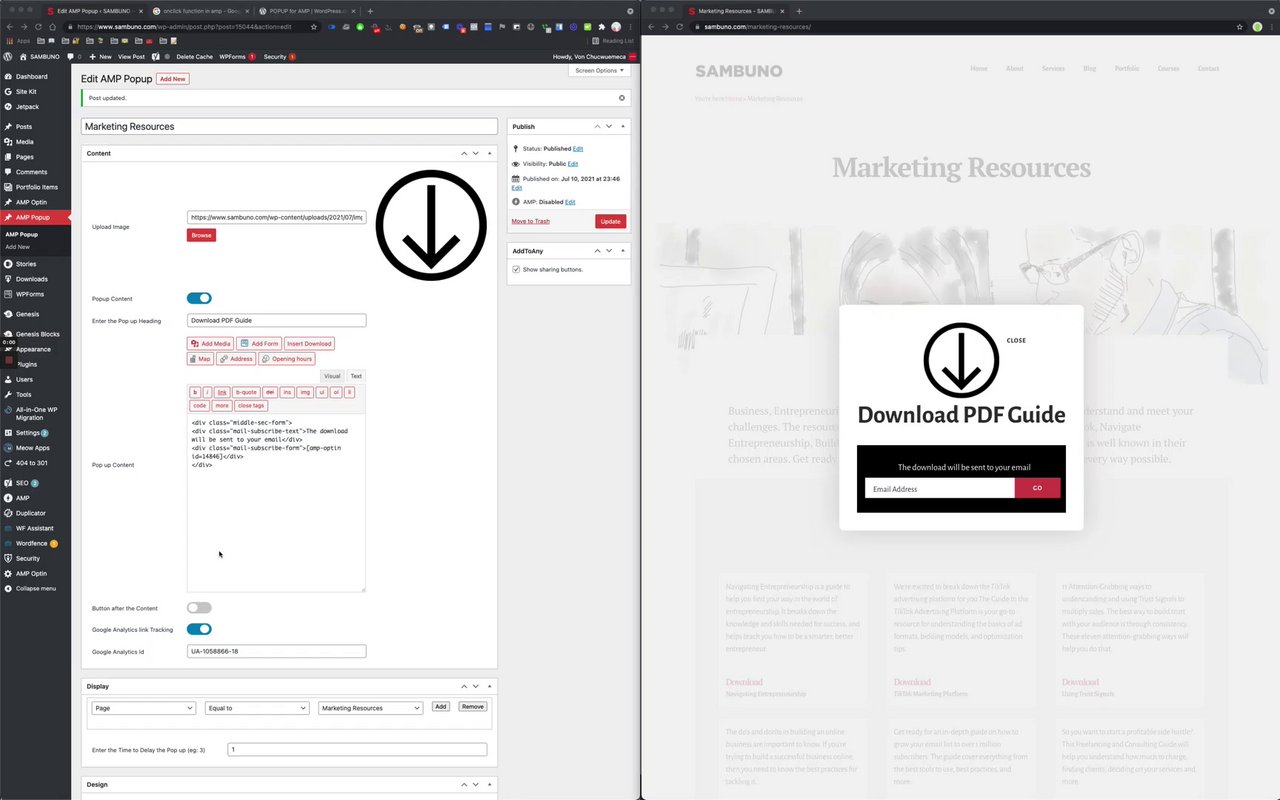Click the Add condition button
Viewport: 1280px width, 800px height.
(x=441, y=707)
